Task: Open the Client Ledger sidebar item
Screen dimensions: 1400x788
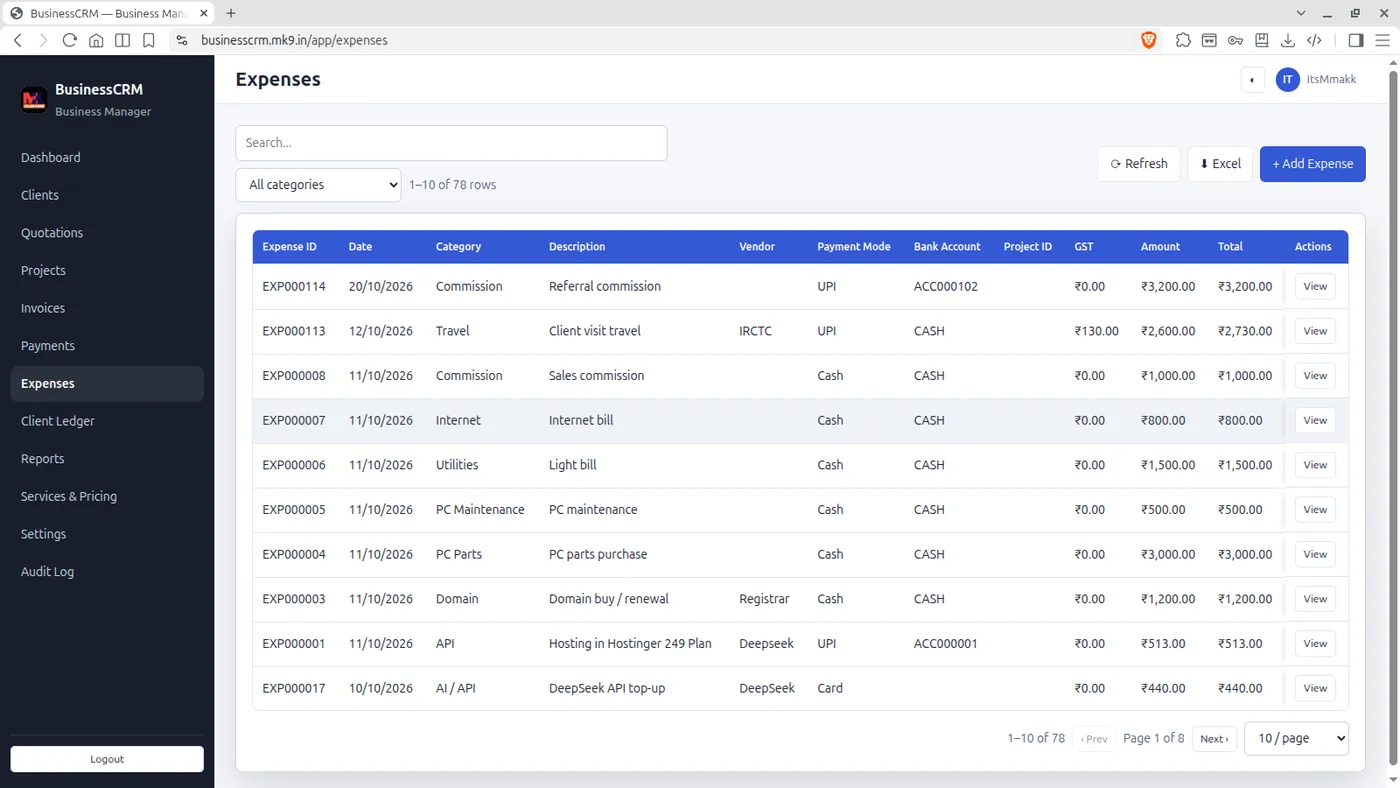Action: tap(107, 421)
